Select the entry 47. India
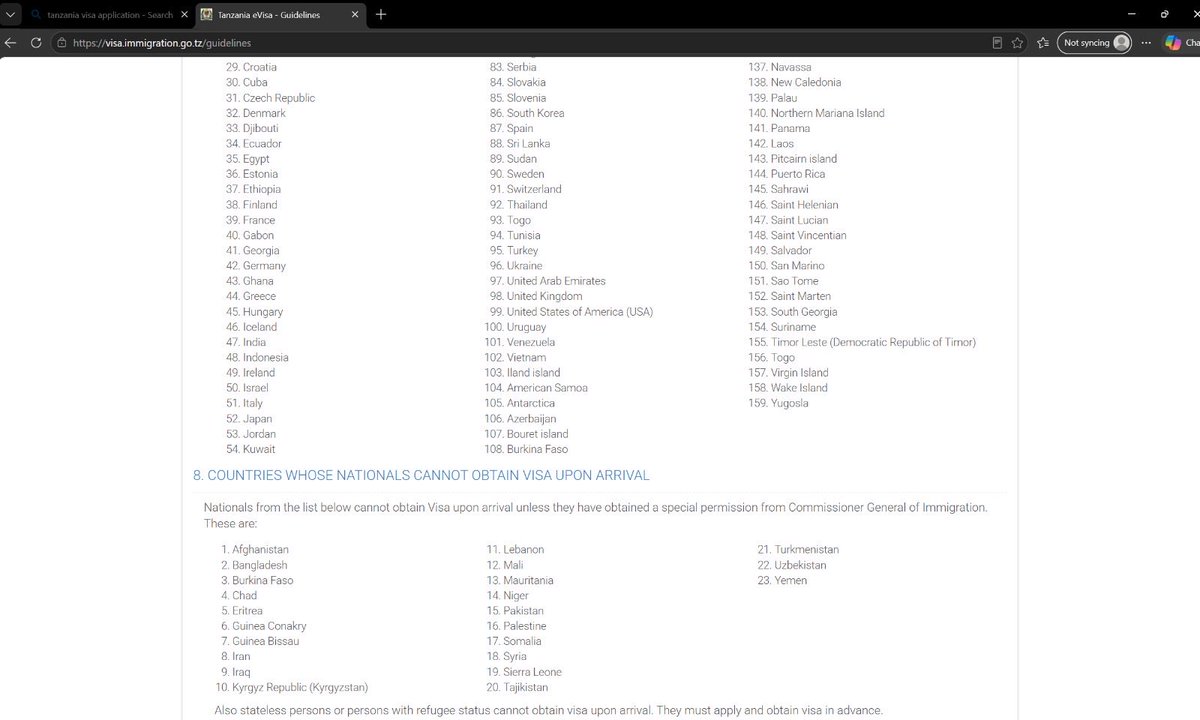Screen dimensions: 1200x720 pos(246,342)
